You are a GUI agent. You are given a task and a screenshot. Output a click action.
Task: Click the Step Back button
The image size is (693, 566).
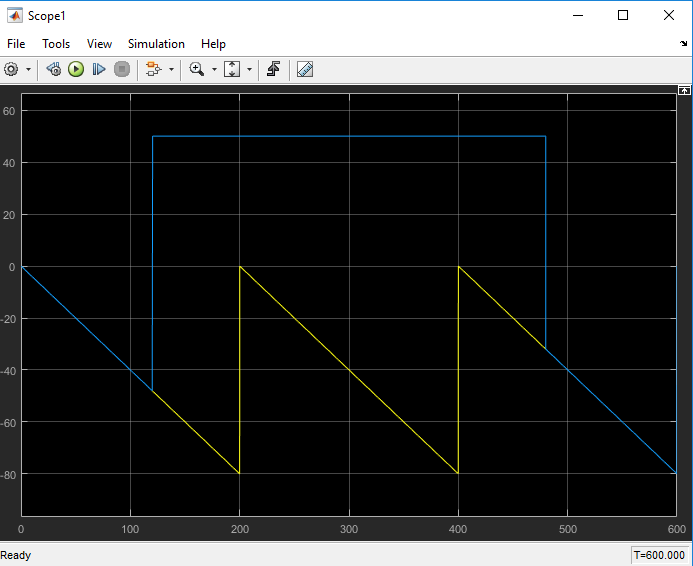(x=54, y=69)
